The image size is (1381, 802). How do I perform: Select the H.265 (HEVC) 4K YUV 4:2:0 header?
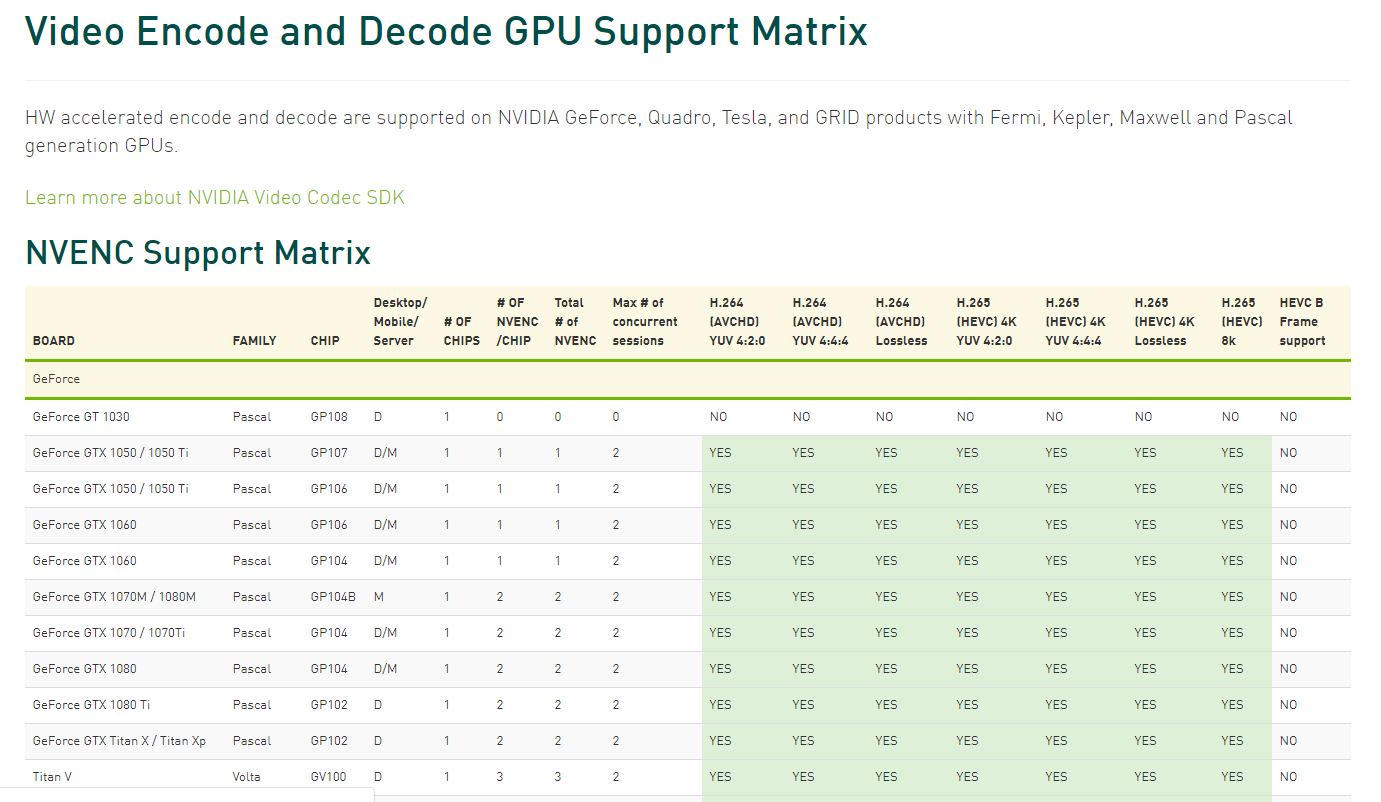985,322
